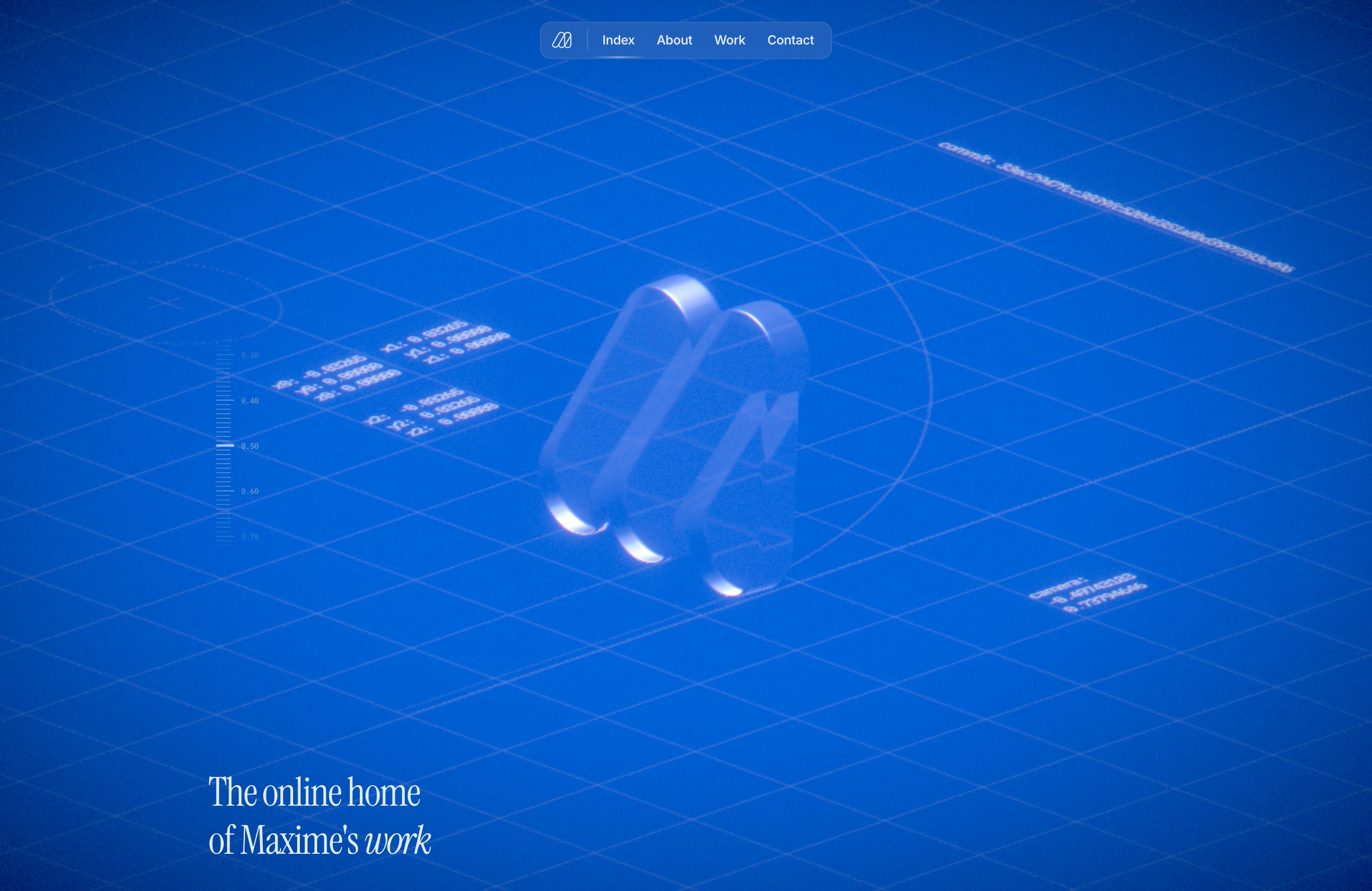
Task: Open the Work page
Action: (729, 40)
